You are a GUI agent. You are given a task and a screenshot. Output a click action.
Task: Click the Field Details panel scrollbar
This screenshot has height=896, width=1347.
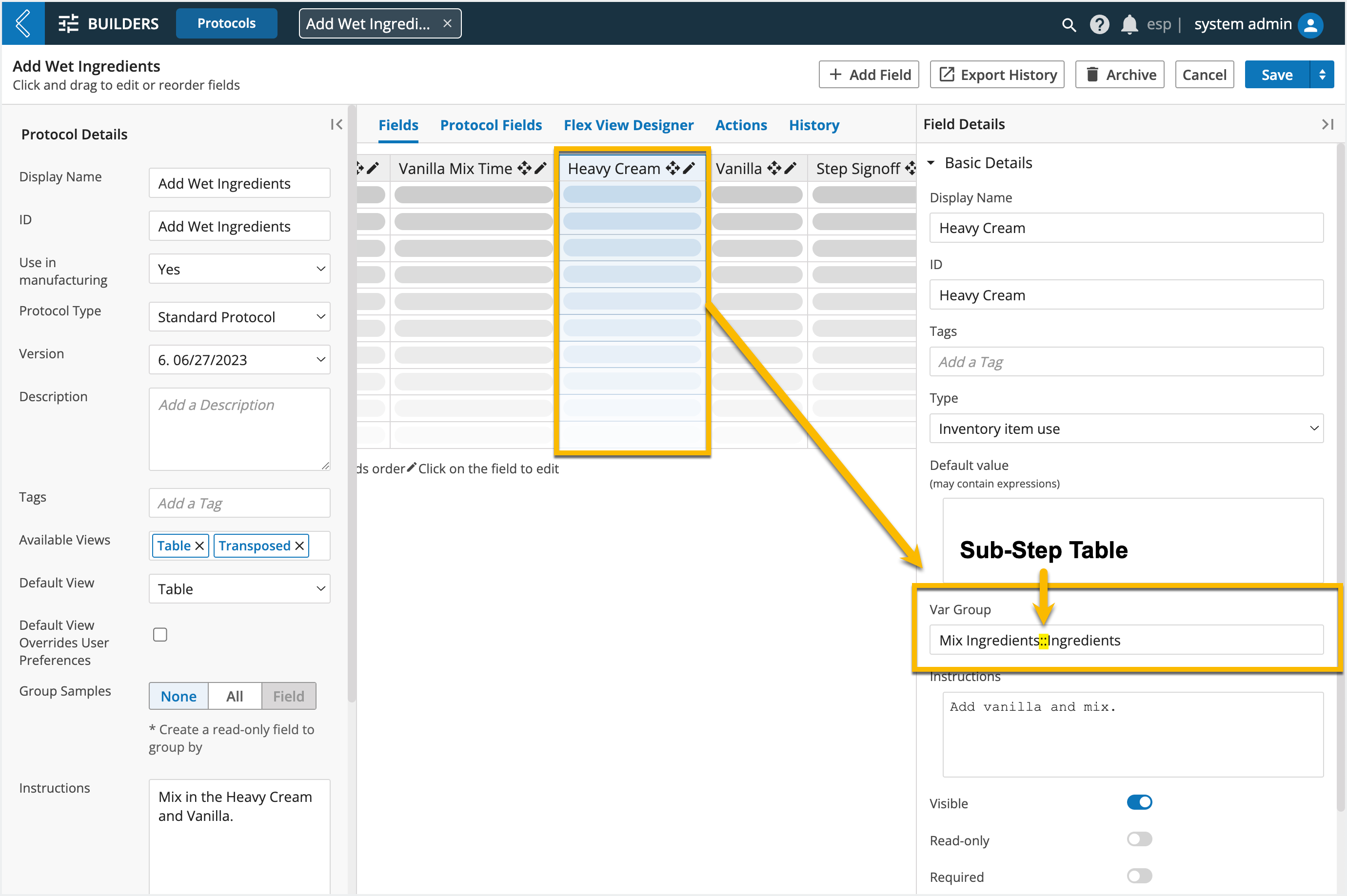1341,477
